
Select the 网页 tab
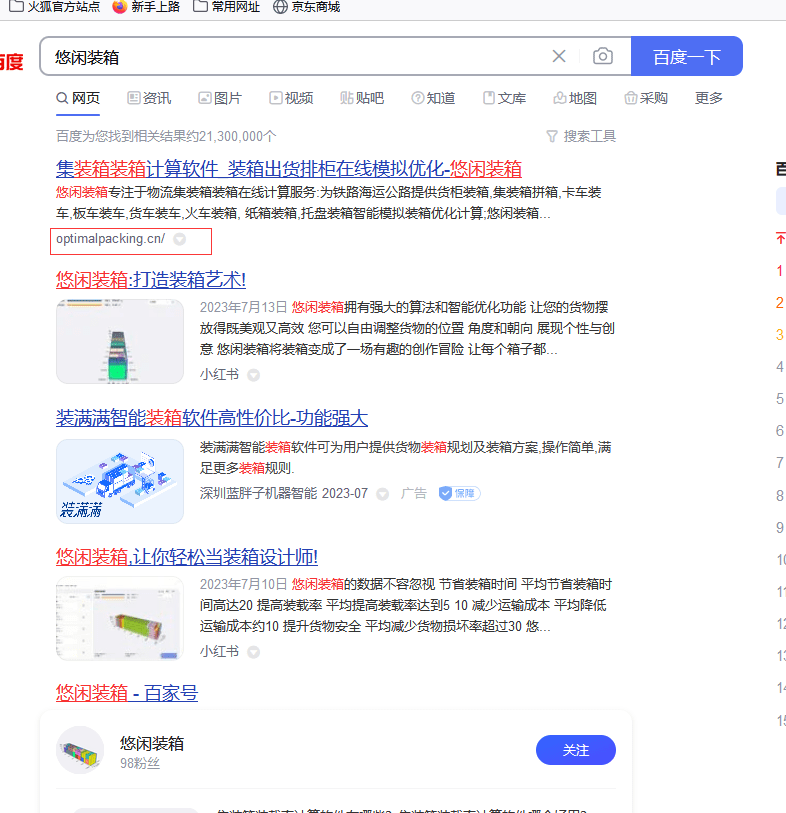coord(78,98)
